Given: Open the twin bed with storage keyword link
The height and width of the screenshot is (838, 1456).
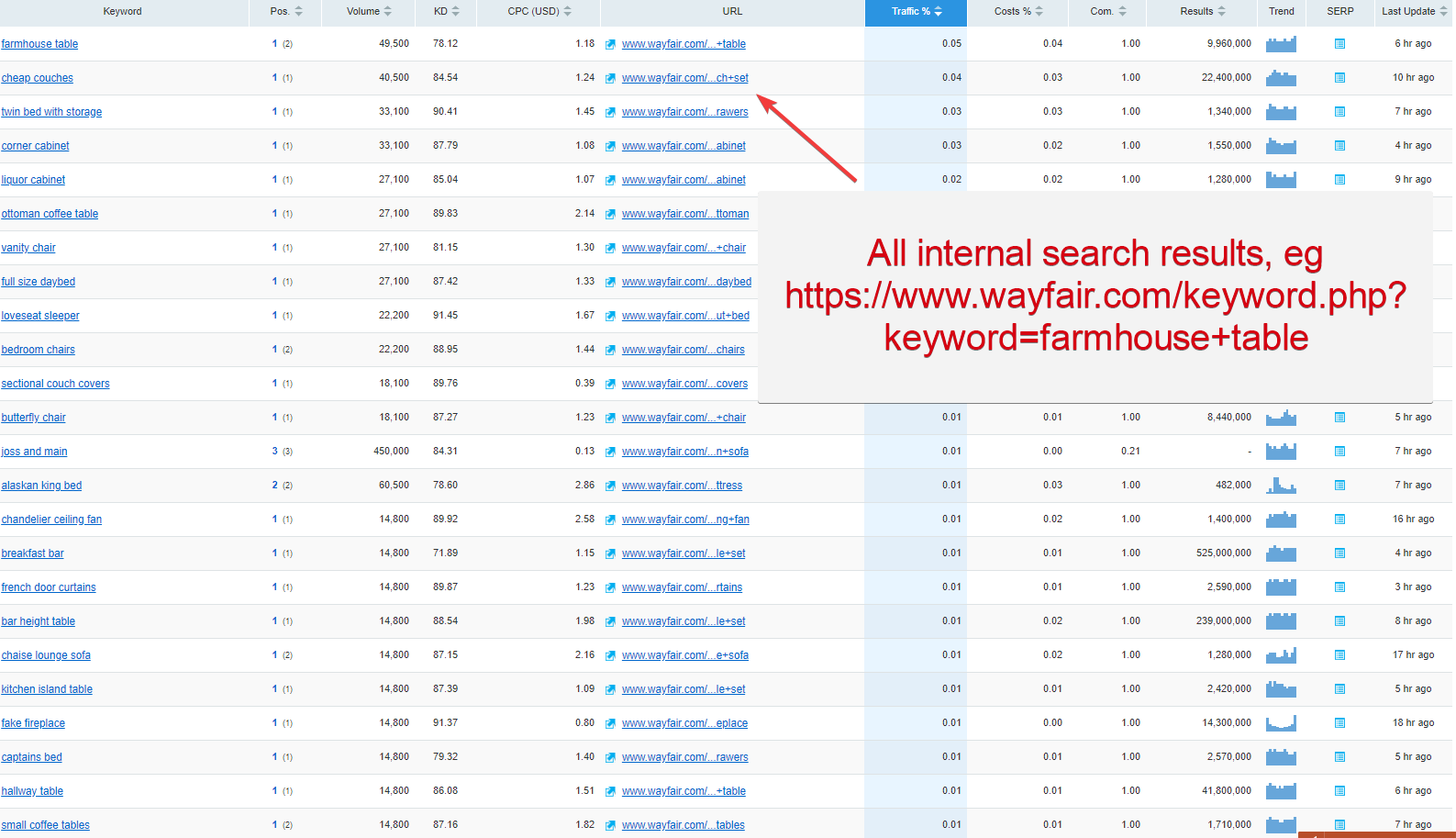Looking at the screenshot, I should tap(51, 112).
